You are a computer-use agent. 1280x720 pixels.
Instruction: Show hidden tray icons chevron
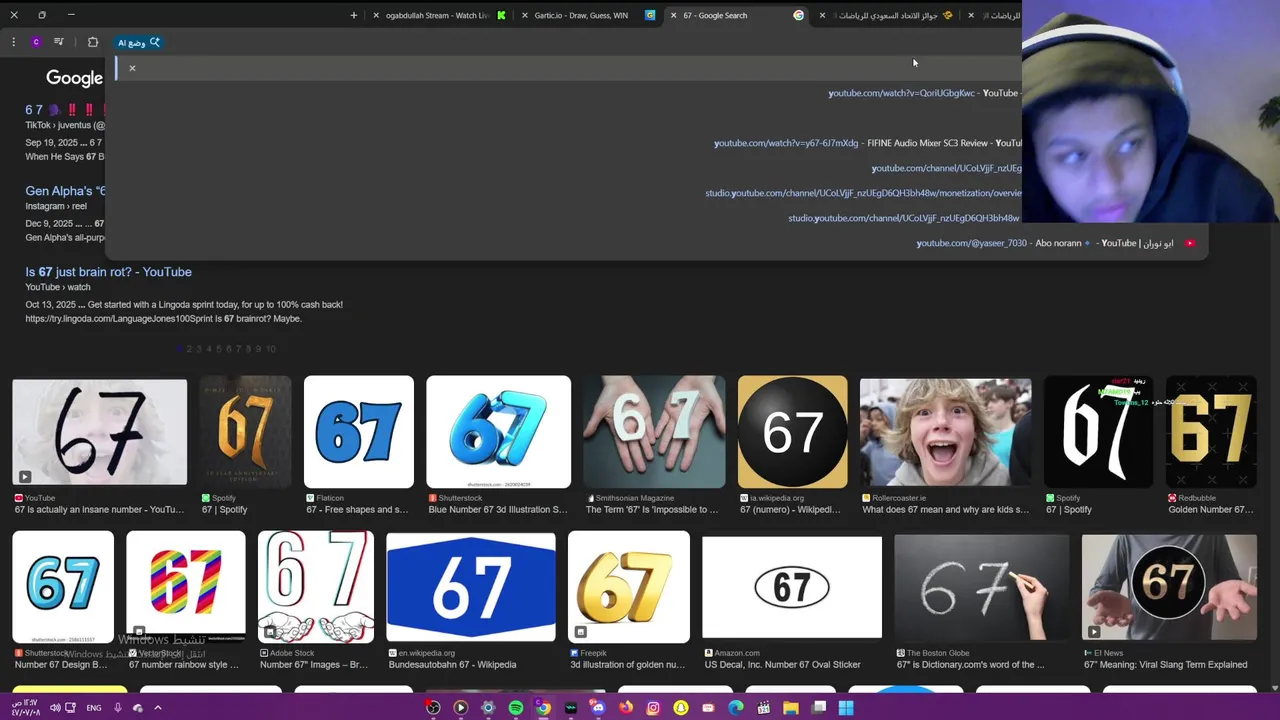coord(158,708)
